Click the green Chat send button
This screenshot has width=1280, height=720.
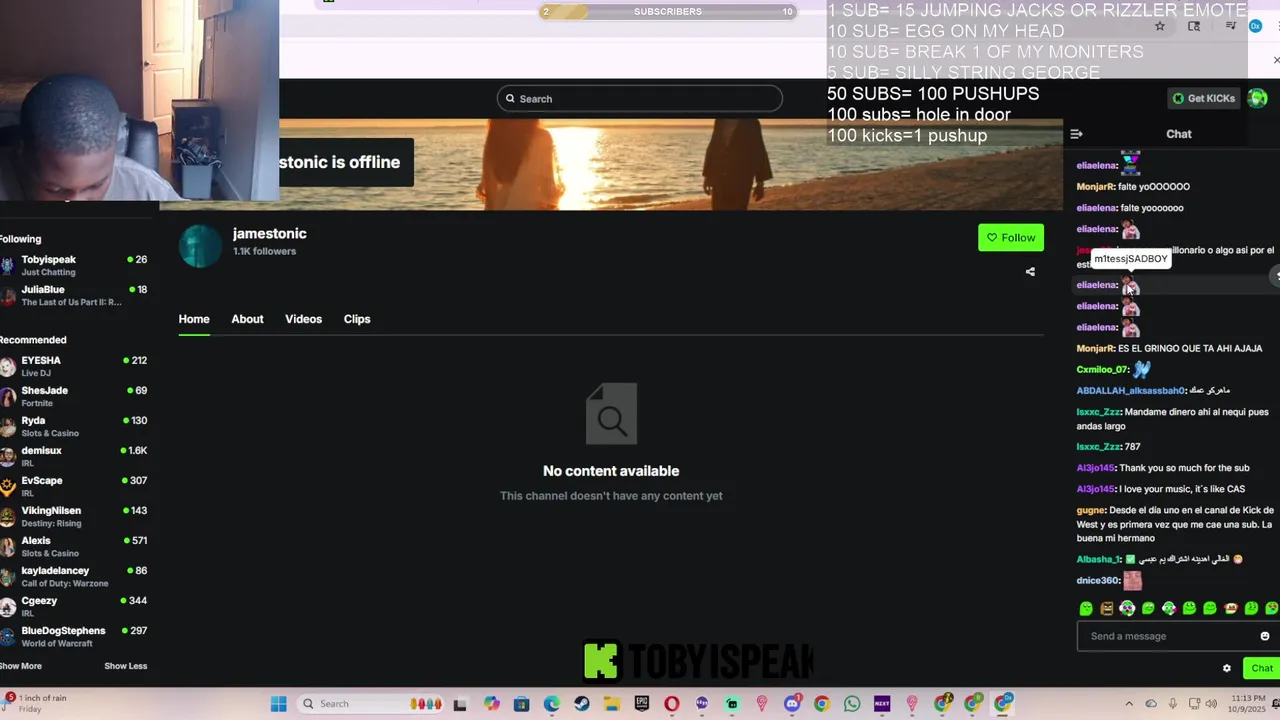[1261, 668]
